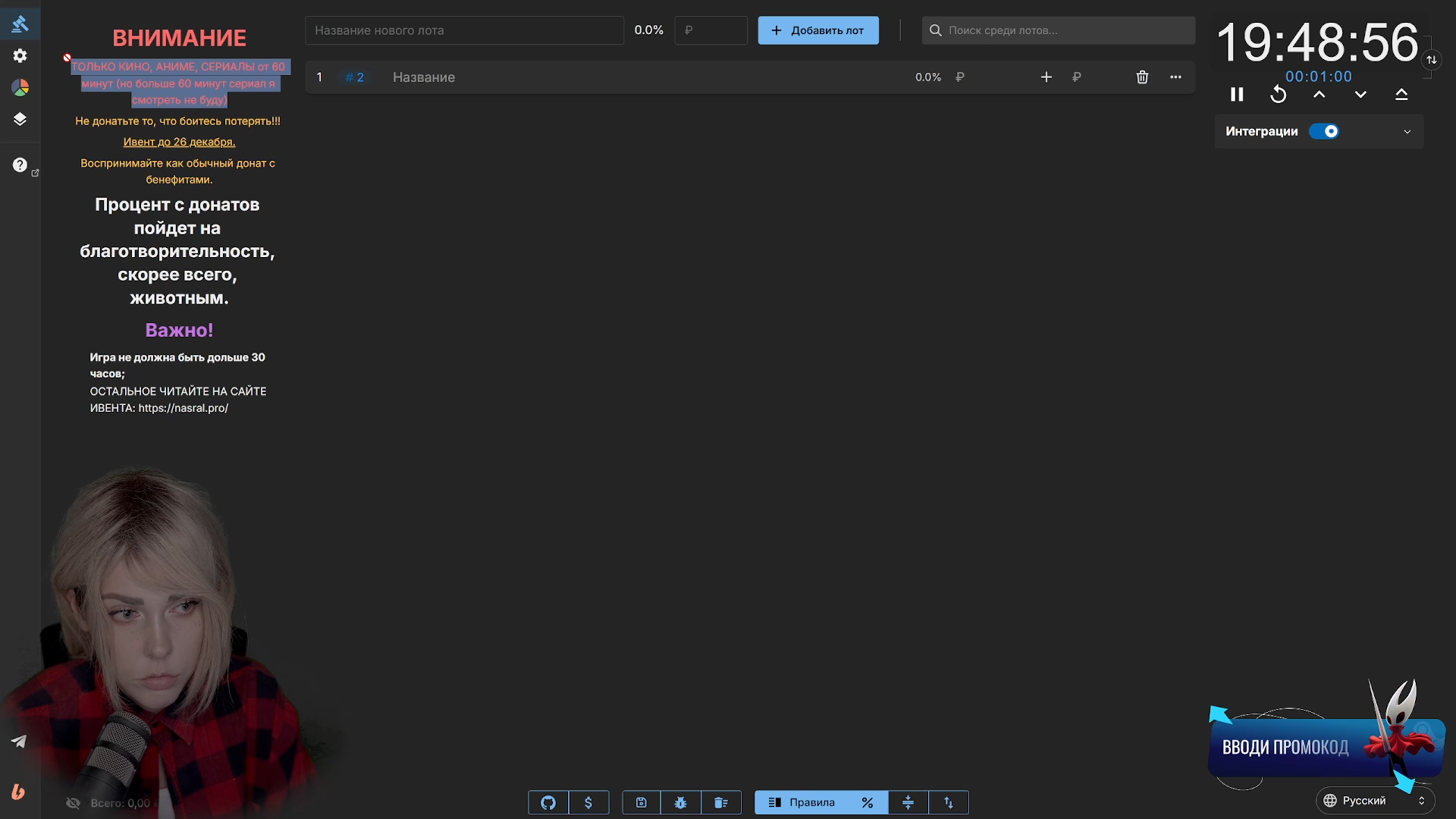The height and width of the screenshot is (819, 1456).
Task: Toggle the percent display button
Action: point(868,802)
